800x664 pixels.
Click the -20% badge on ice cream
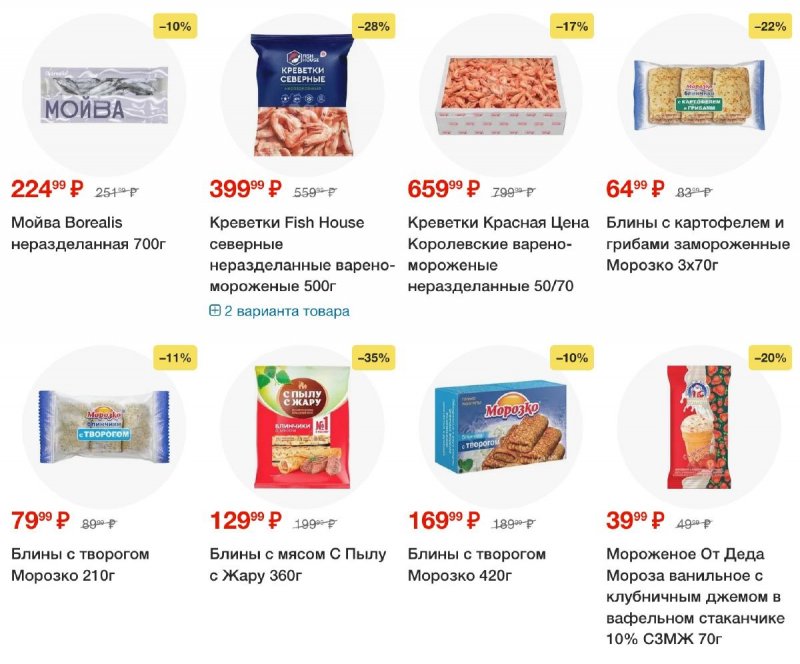click(x=770, y=358)
